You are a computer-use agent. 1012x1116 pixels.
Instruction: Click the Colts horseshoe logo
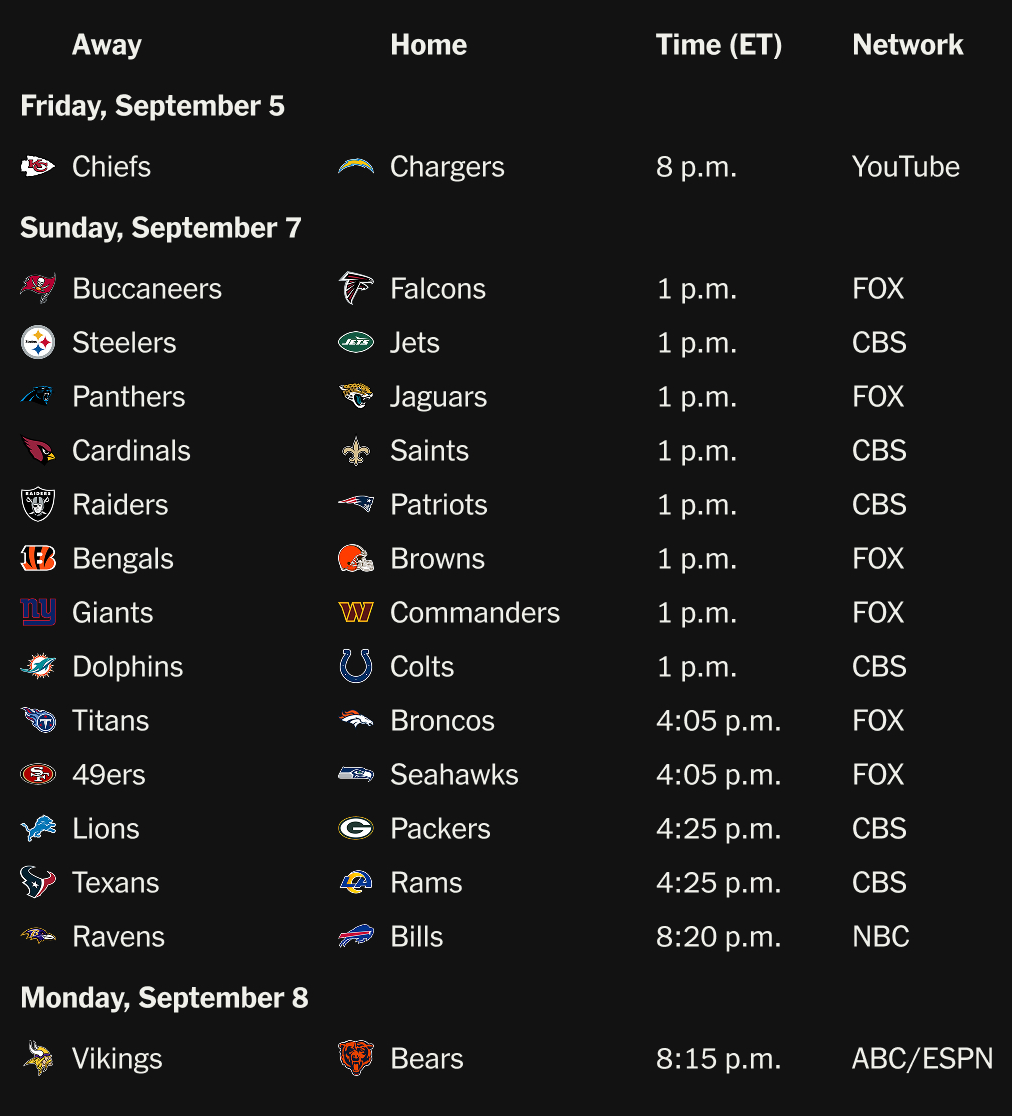click(x=356, y=667)
